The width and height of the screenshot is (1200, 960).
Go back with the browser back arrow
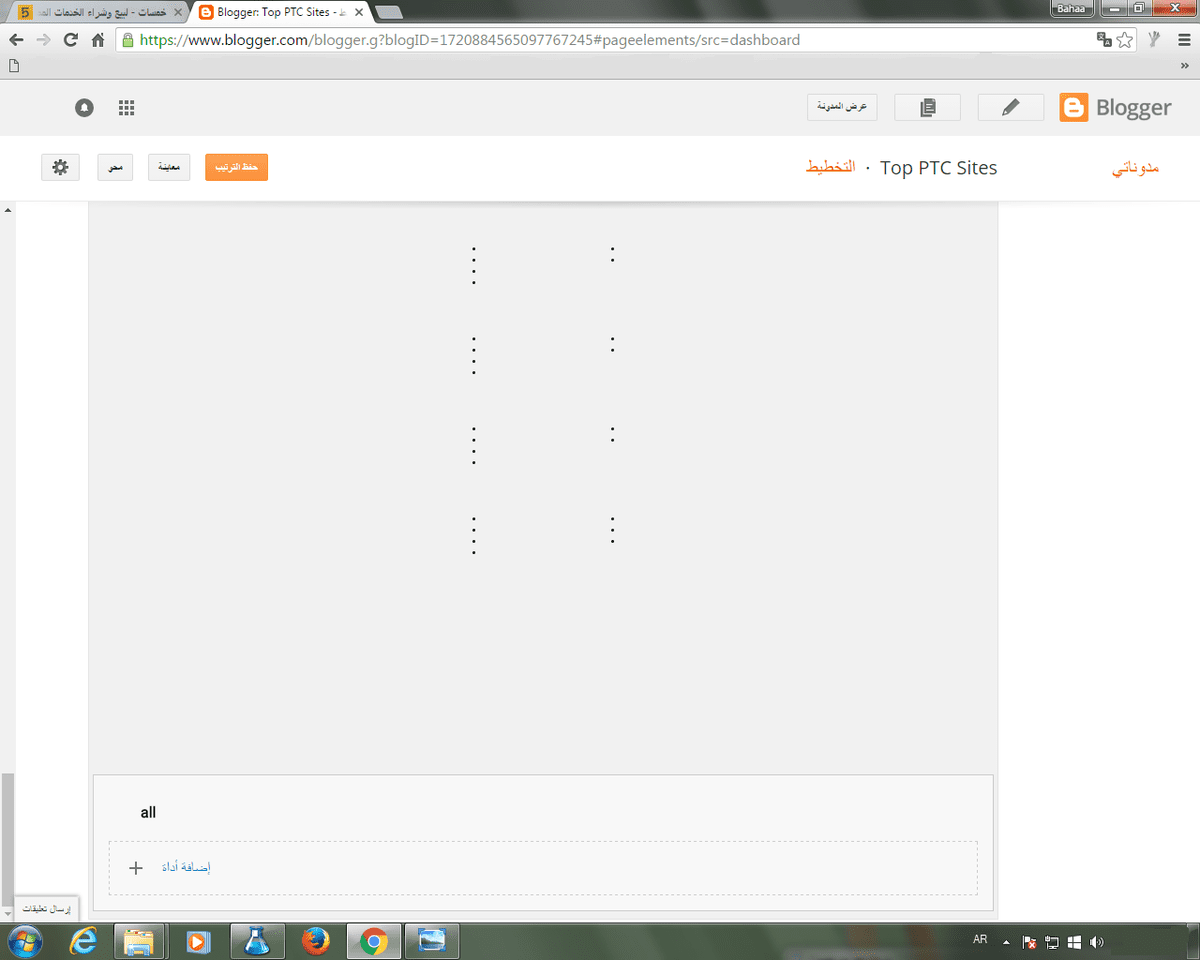tap(16, 40)
